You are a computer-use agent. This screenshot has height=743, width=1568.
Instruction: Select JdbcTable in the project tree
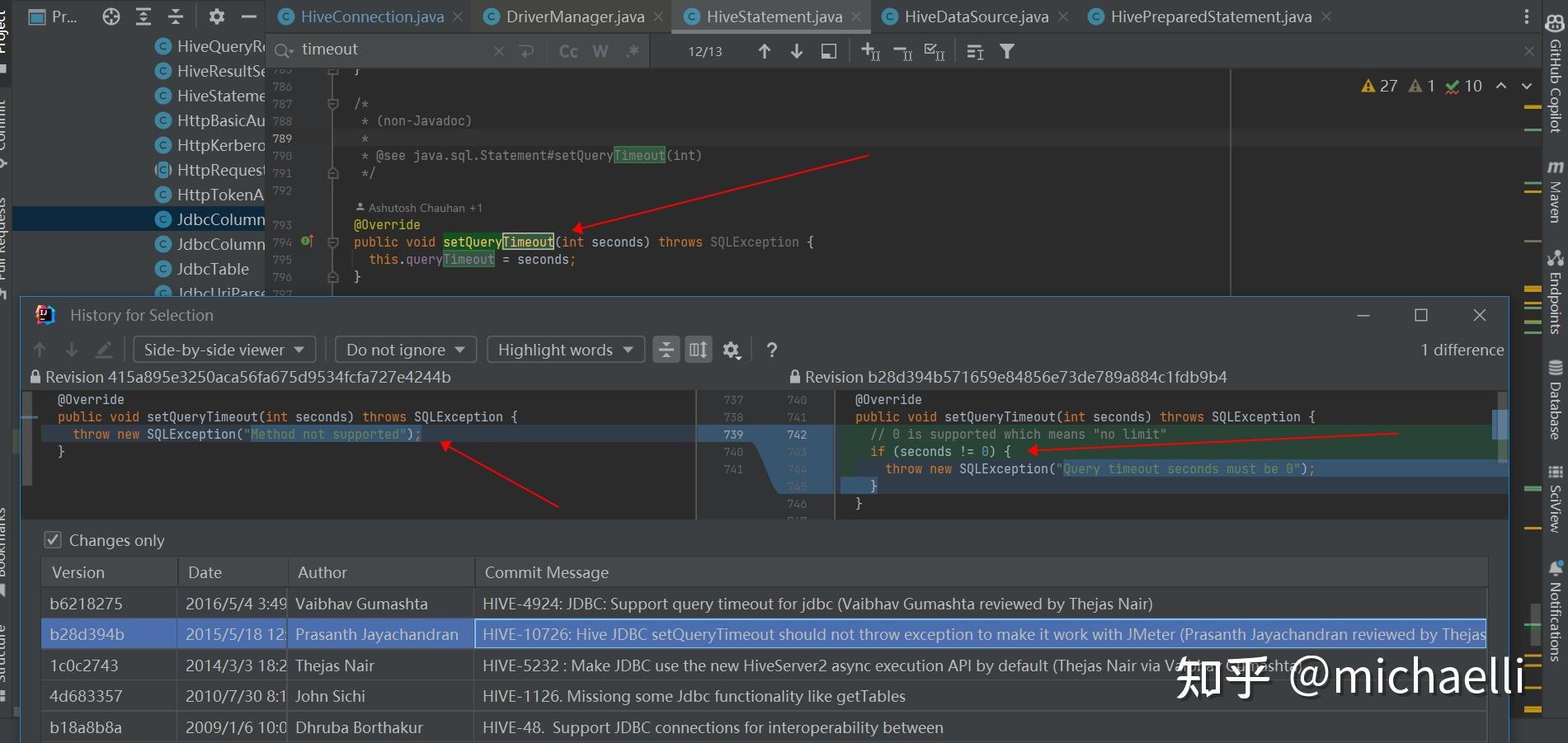coord(213,269)
